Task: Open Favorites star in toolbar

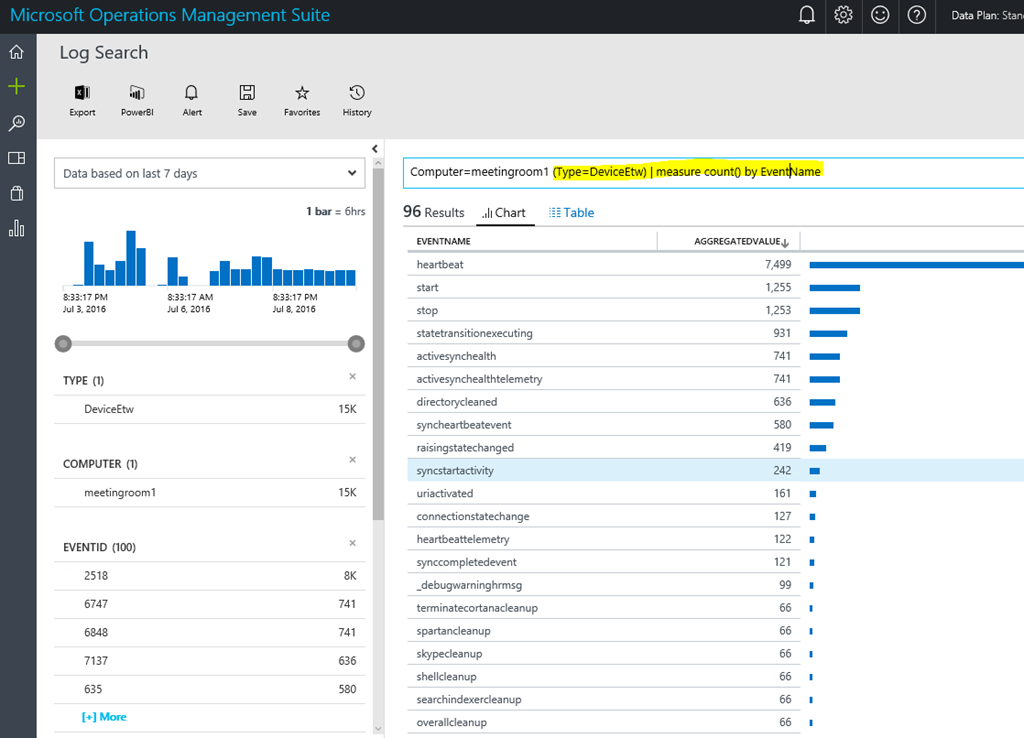Action: pyautogui.click(x=302, y=93)
